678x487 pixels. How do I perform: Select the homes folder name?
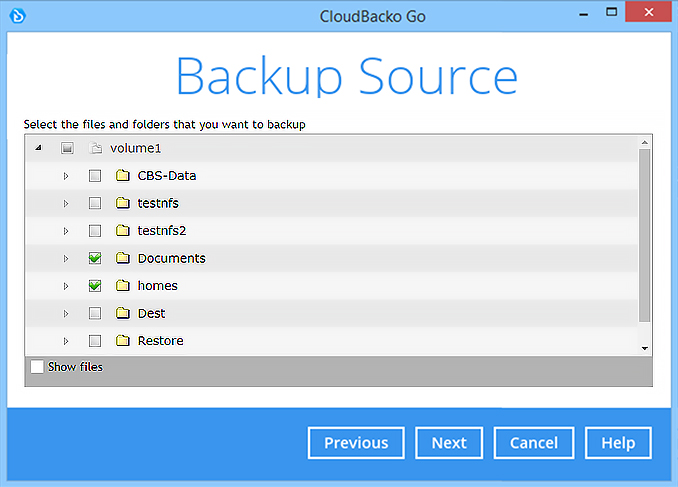click(x=157, y=286)
